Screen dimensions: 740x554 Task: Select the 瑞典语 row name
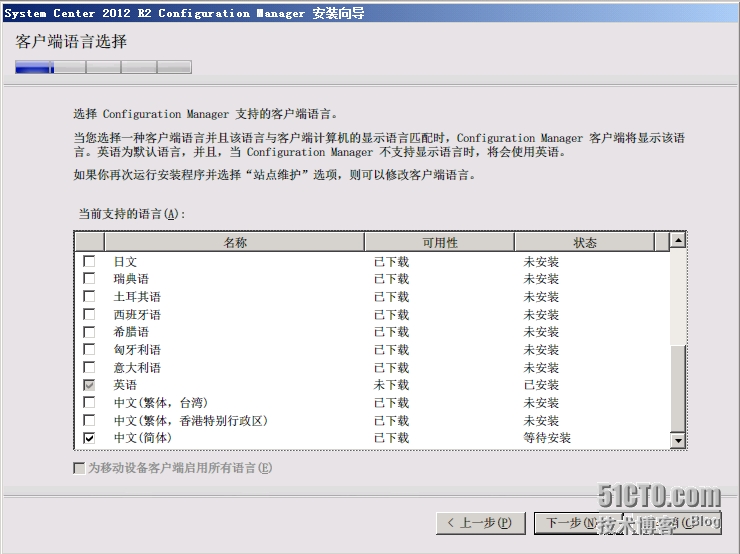tap(131, 279)
